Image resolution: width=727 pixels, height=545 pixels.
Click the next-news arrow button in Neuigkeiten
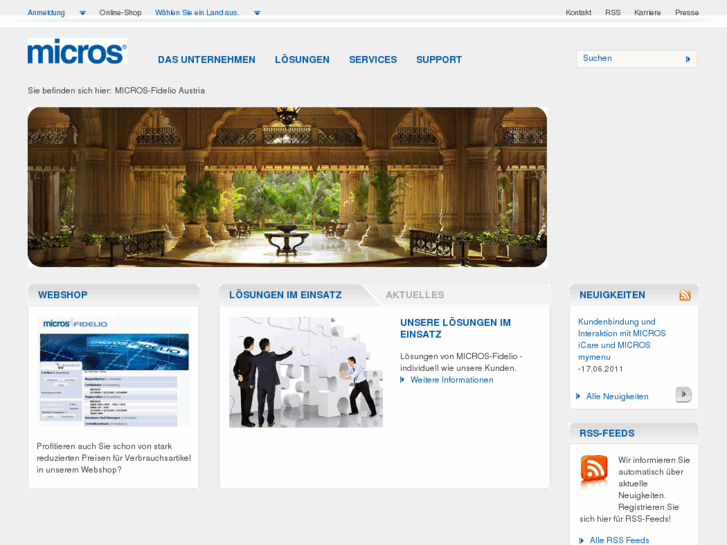[683, 395]
